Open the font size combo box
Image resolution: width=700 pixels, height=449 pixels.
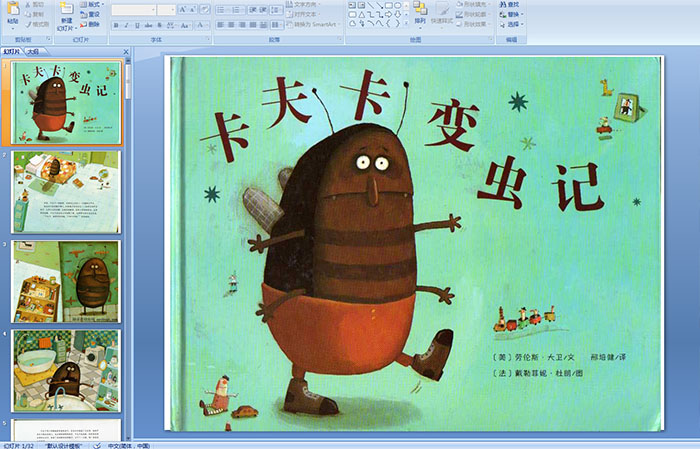coord(166,10)
